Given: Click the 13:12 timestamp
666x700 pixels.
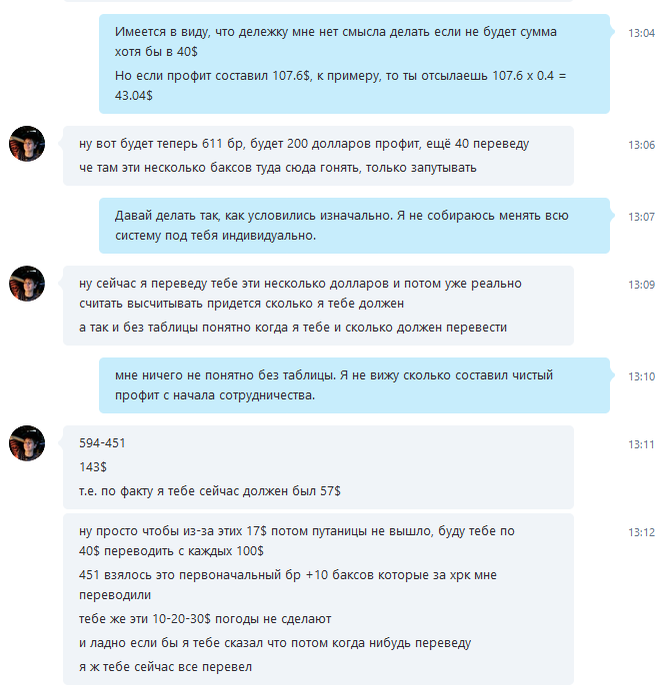Looking at the screenshot, I should (x=641, y=533).
